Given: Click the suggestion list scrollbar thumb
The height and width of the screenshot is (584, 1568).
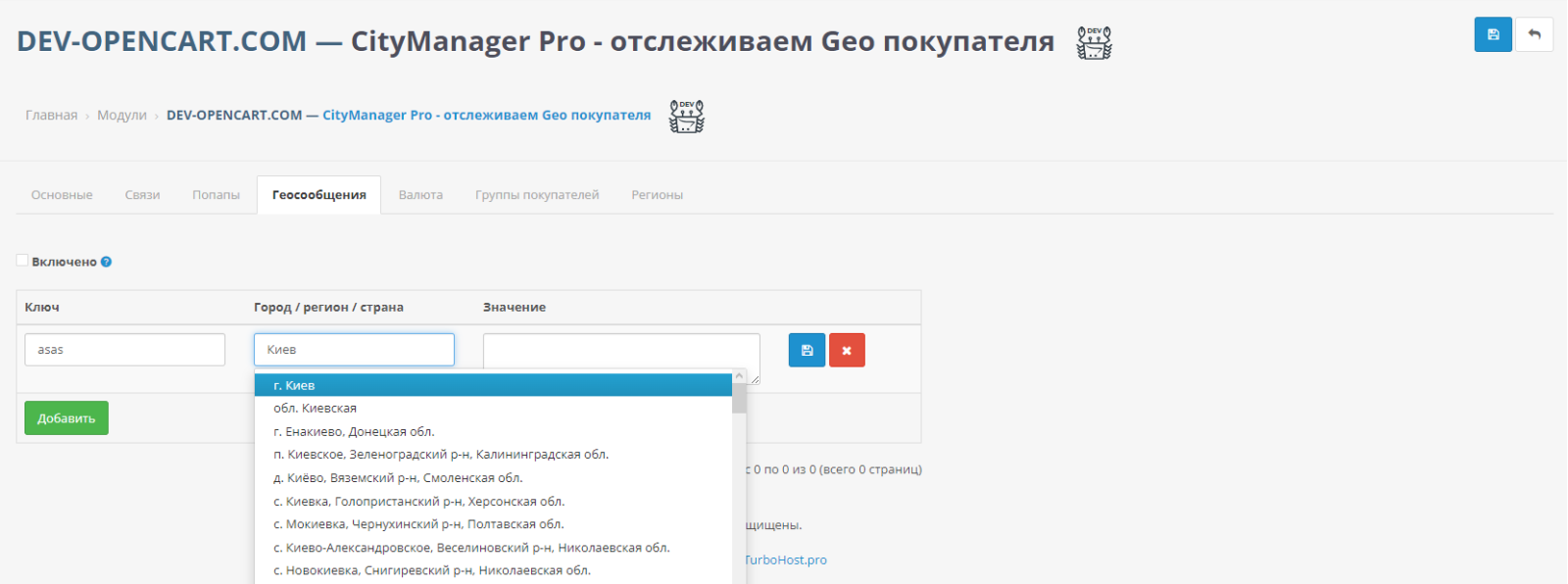Looking at the screenshot, I should pos(739,398).
